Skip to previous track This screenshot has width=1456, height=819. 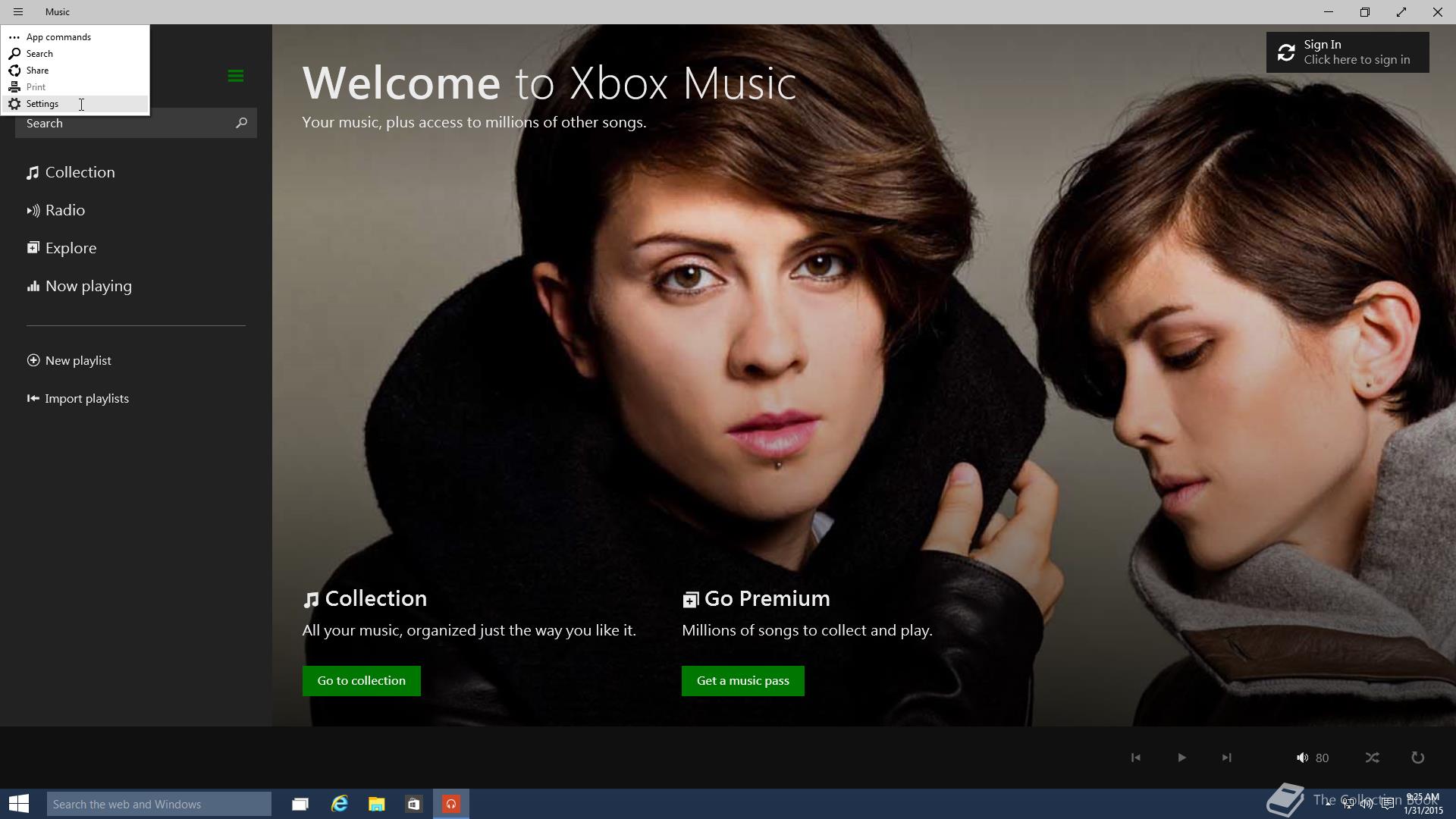[1136, 758]
